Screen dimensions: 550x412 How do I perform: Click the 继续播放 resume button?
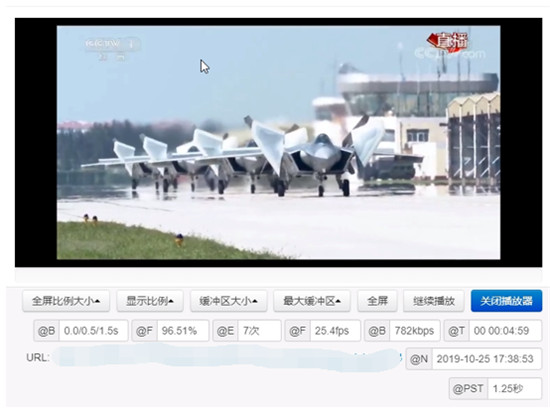click(x=434, y=301)
